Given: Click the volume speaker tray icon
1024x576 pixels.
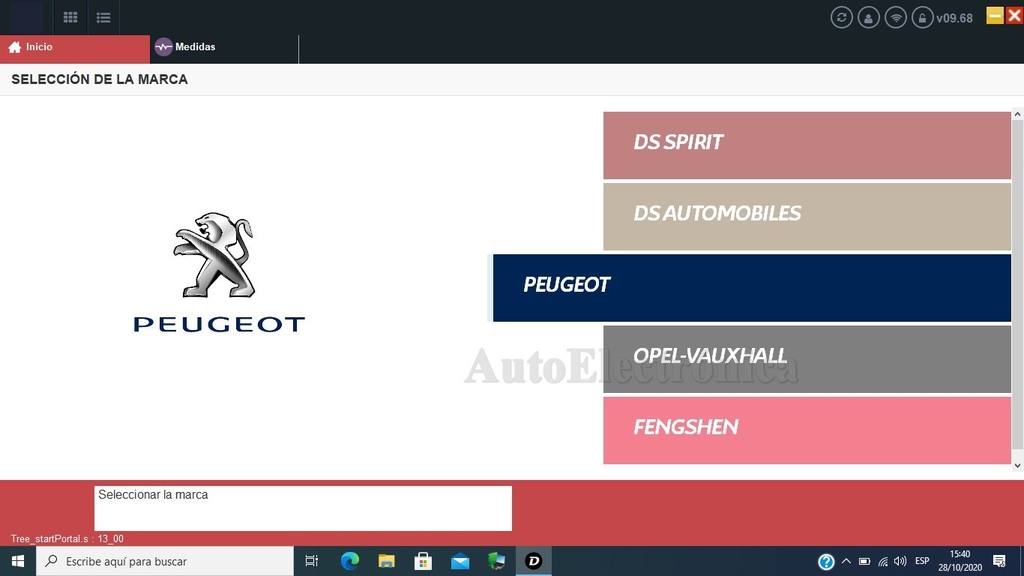Looking at the screenshot, I should point(900,561).
